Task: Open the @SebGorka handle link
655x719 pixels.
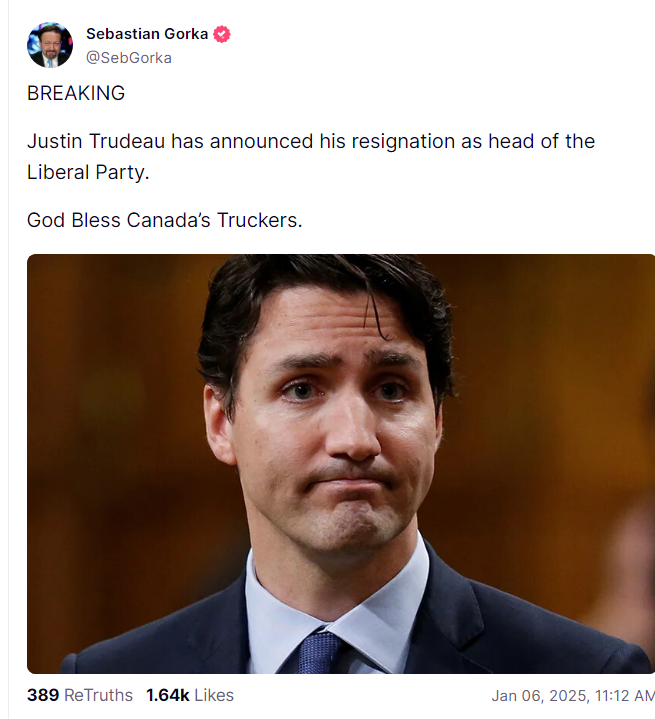Action: 129,58
